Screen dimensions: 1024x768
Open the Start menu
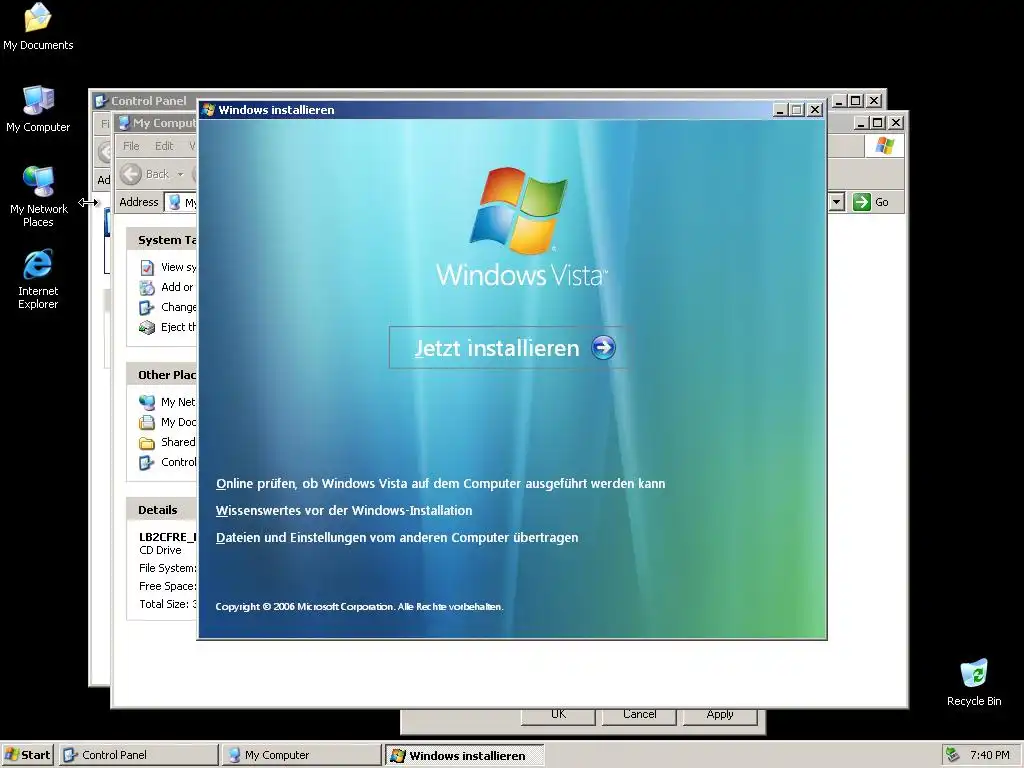click(x=27, y=755)
